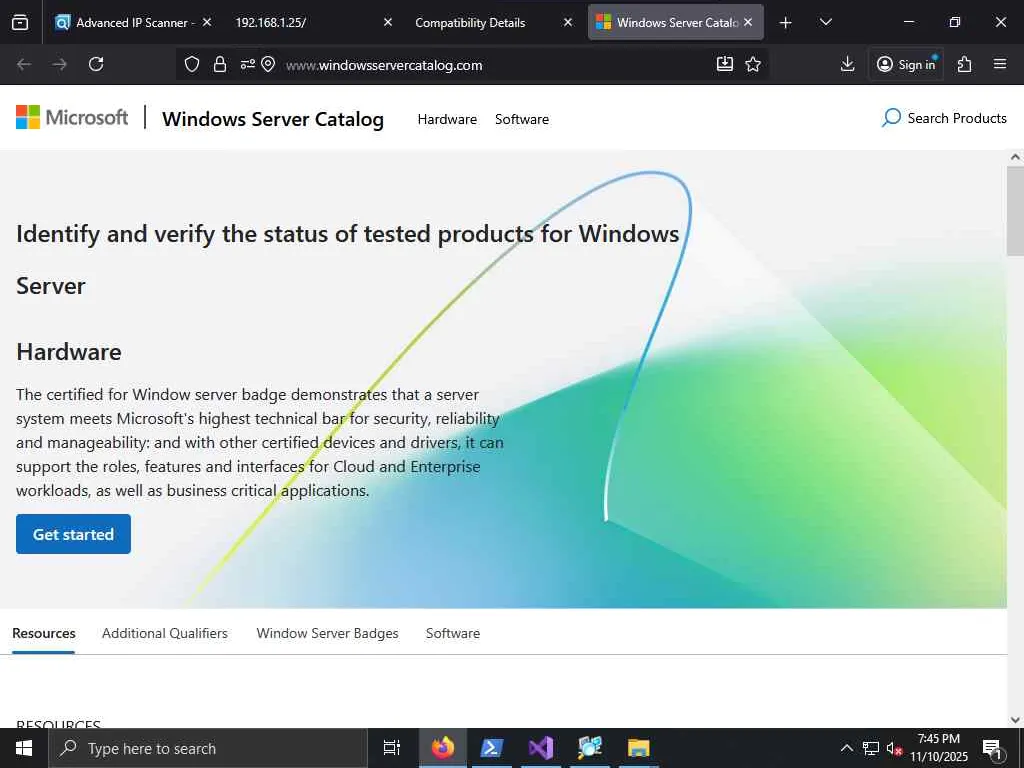Open Visual Studio from the taskbar
Viewport: 1024px width, 768px height.
pyautogui.click(x=541, y=748)
